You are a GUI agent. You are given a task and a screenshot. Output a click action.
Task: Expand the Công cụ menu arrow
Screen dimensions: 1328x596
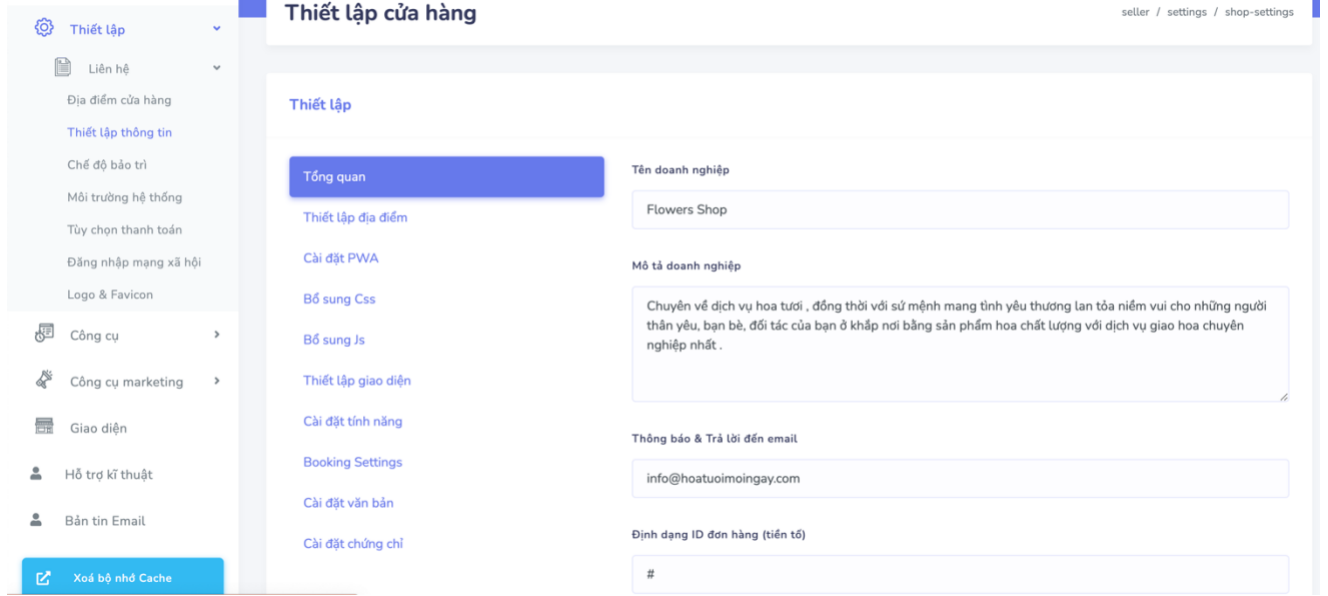217,335
